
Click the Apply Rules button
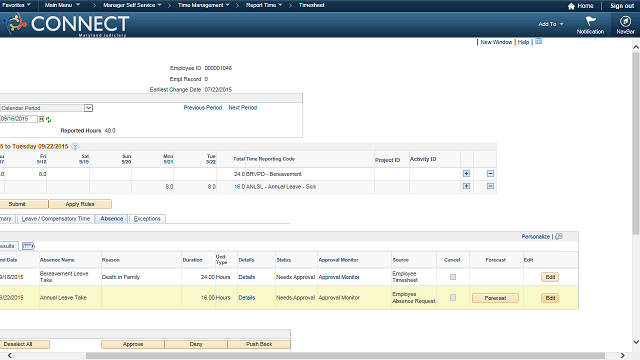80,204
